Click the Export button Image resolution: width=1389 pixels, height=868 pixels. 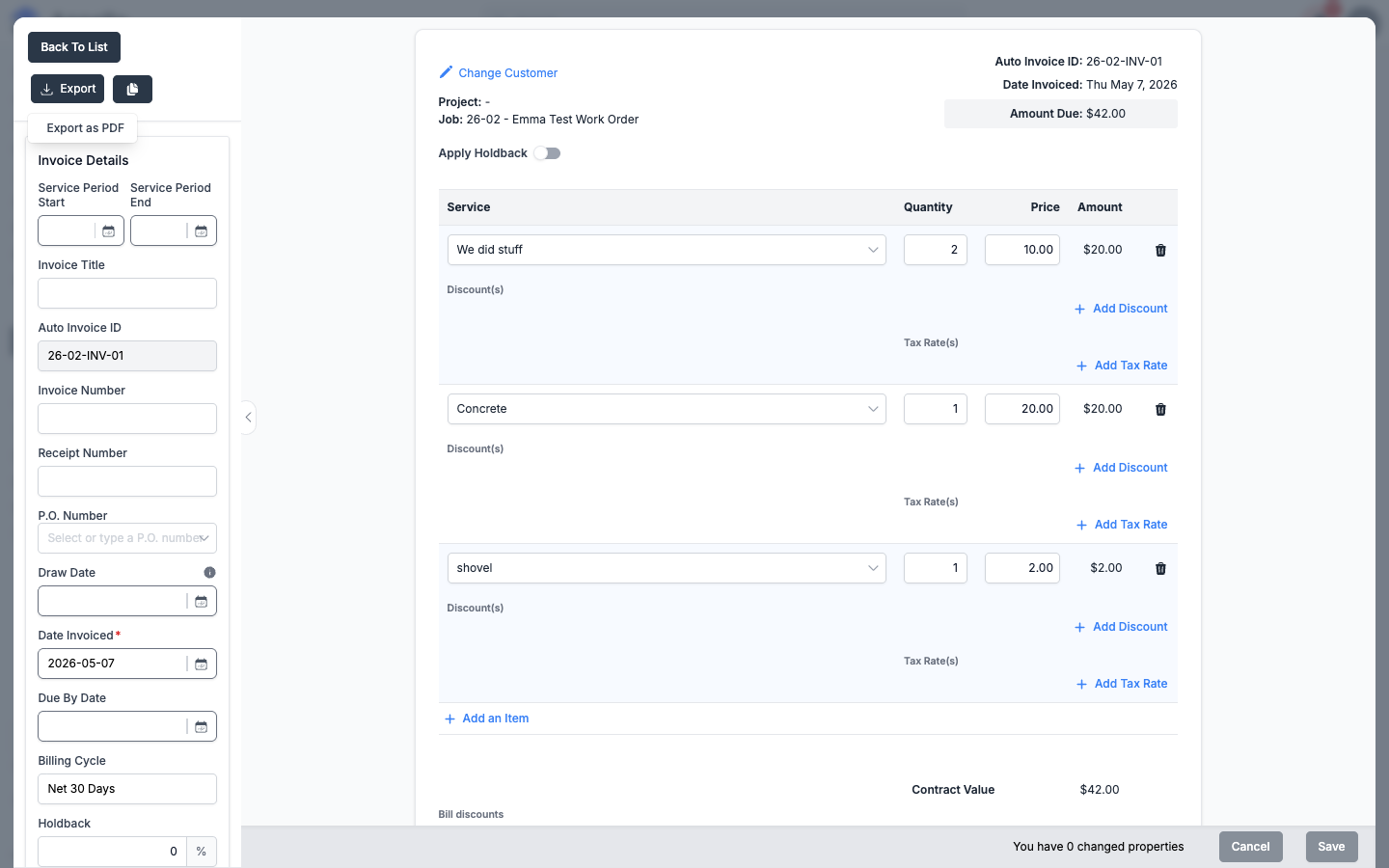tap(68, 89)
